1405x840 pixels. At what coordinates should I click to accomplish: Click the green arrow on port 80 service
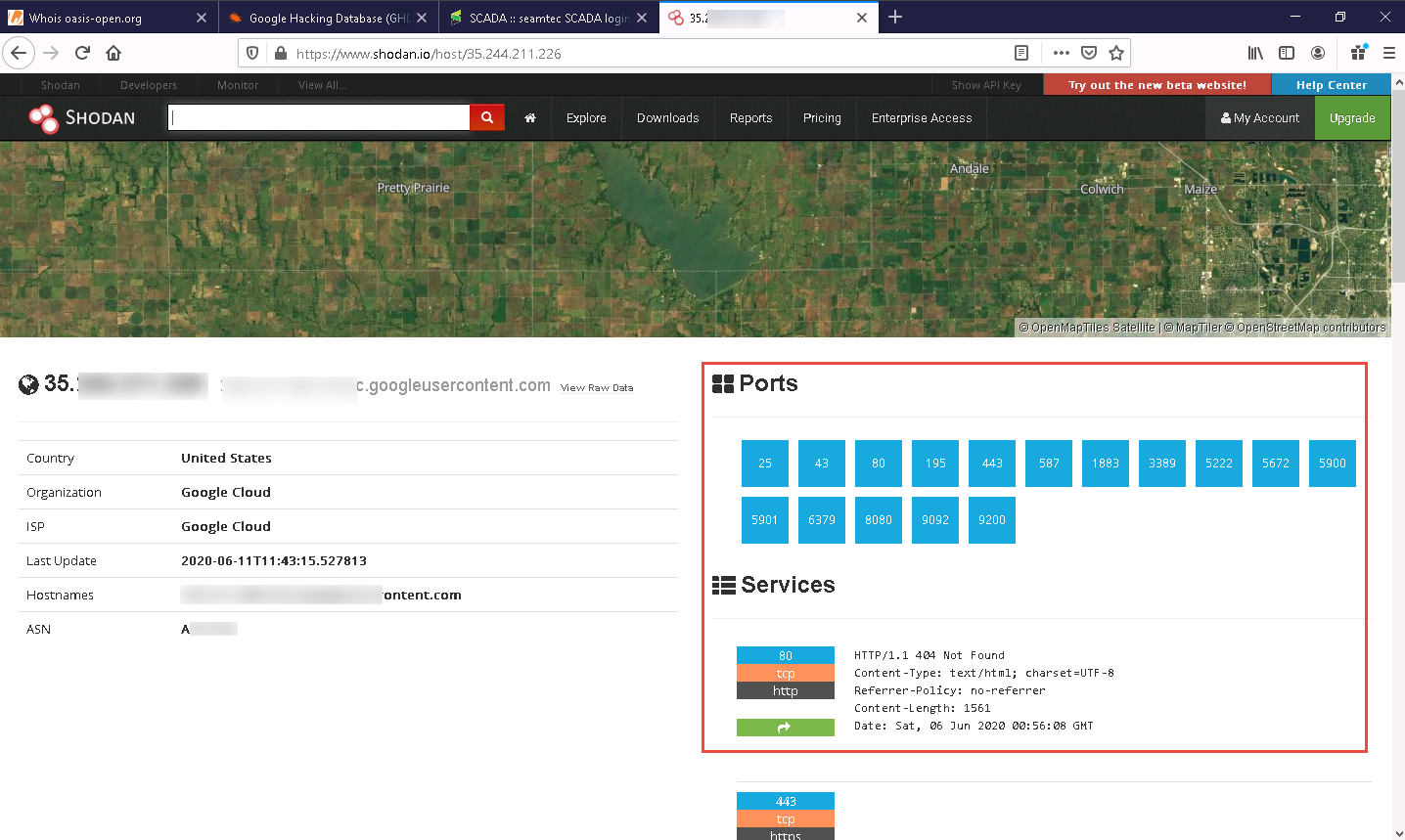[785, 728]
